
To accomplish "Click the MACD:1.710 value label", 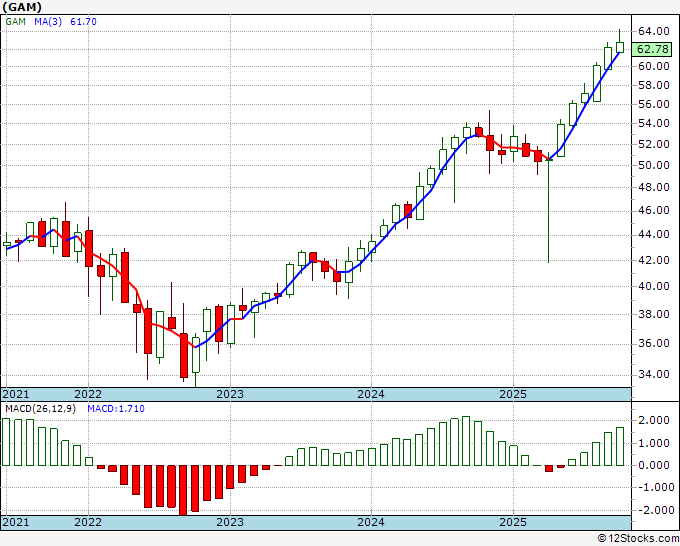I will point(116,409).
